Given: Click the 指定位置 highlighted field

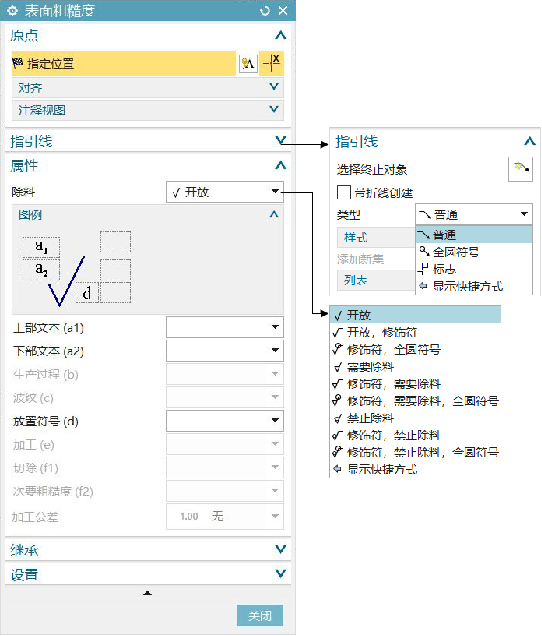Looking at the screenshot, I should click(123, 63).
